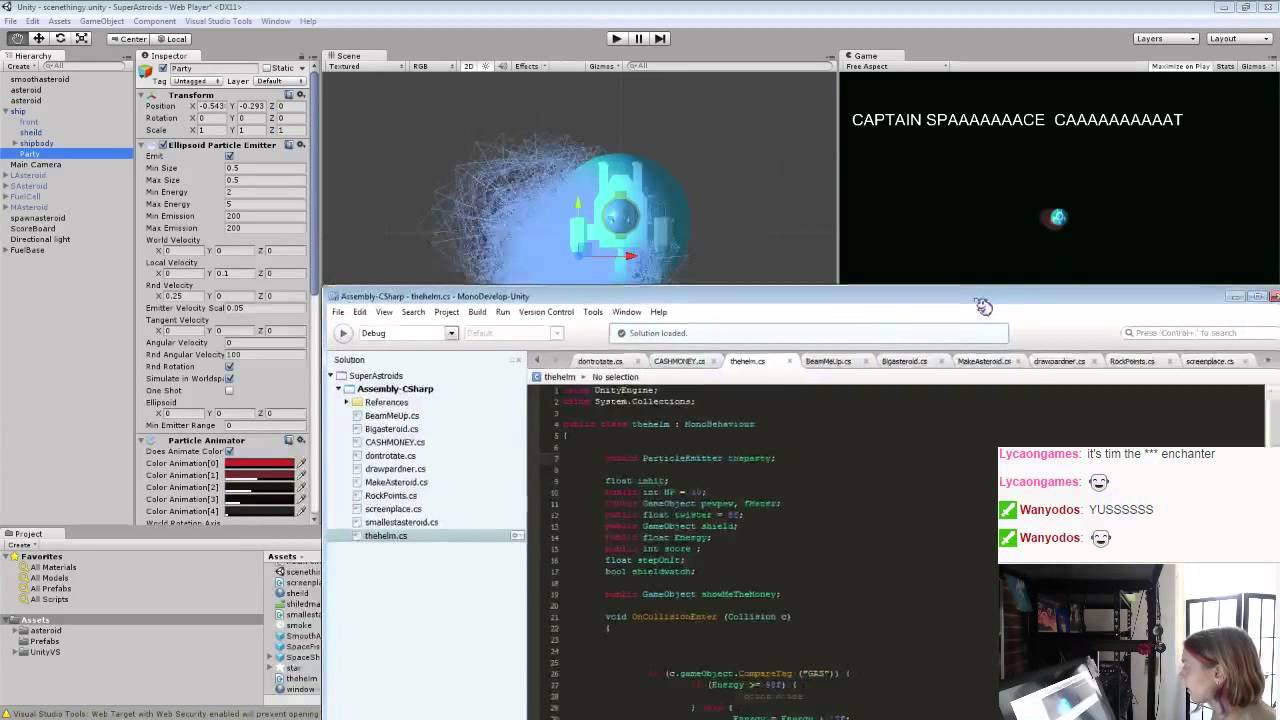Open the Visual Studio Tools menu

point(217,21)
